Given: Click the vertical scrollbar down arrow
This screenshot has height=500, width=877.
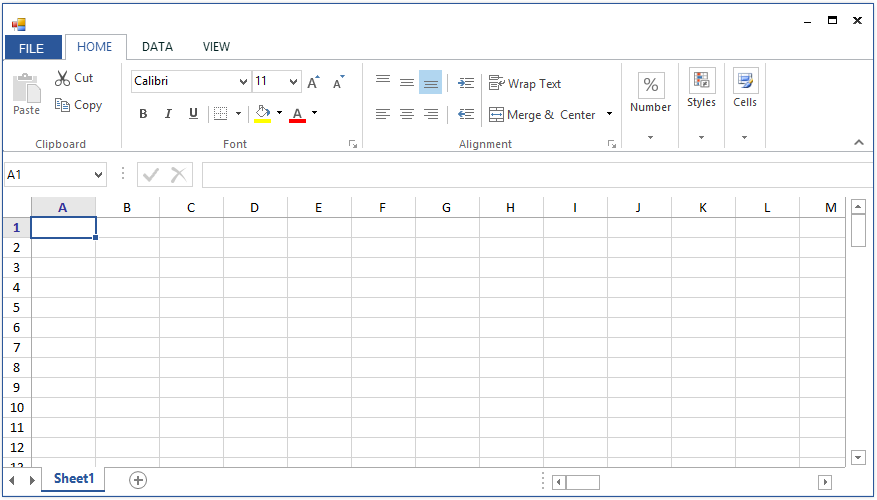Looking at the screenshot, I should coord(858,457).
